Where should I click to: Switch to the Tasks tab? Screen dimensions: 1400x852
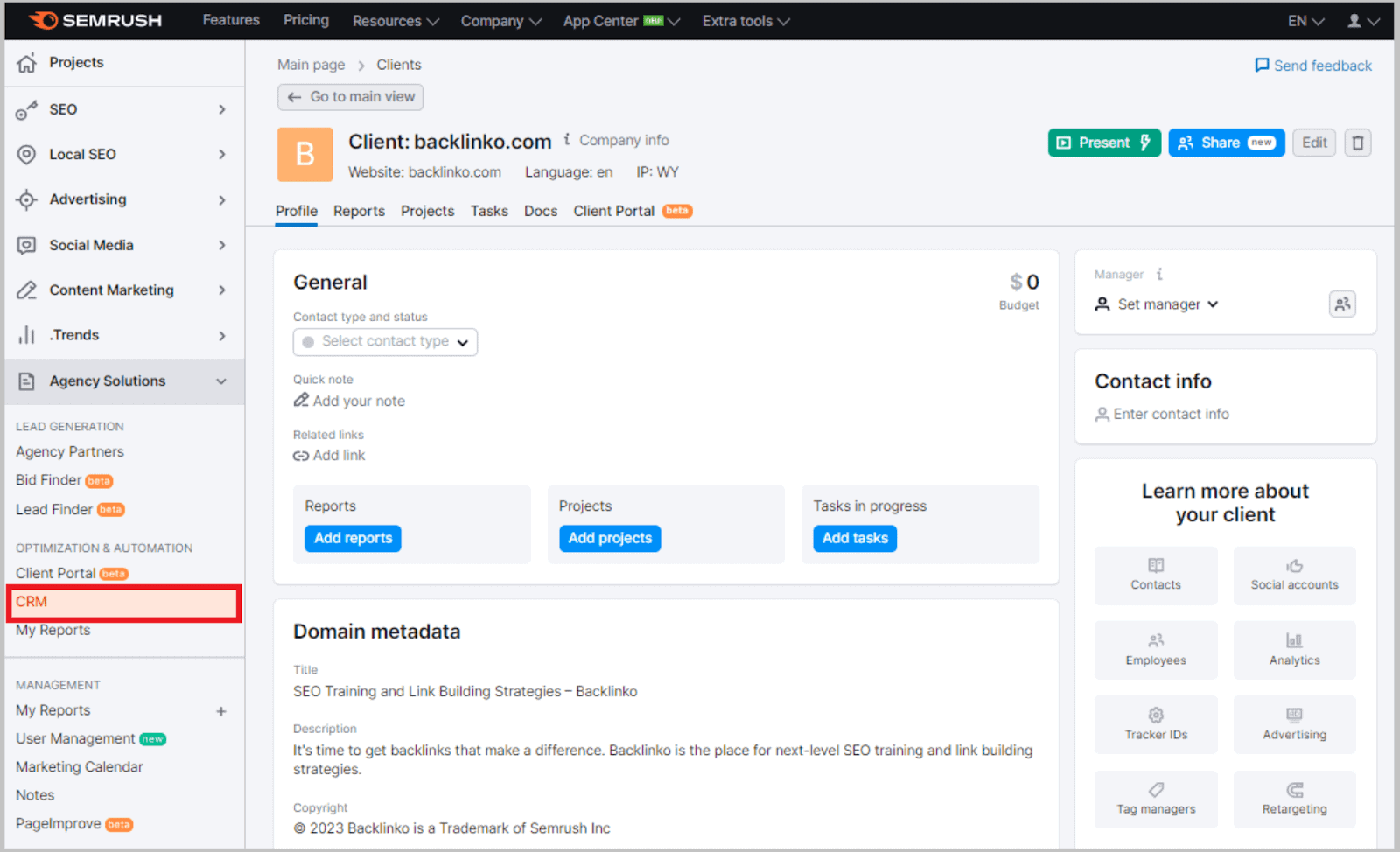tap(489, 211)
